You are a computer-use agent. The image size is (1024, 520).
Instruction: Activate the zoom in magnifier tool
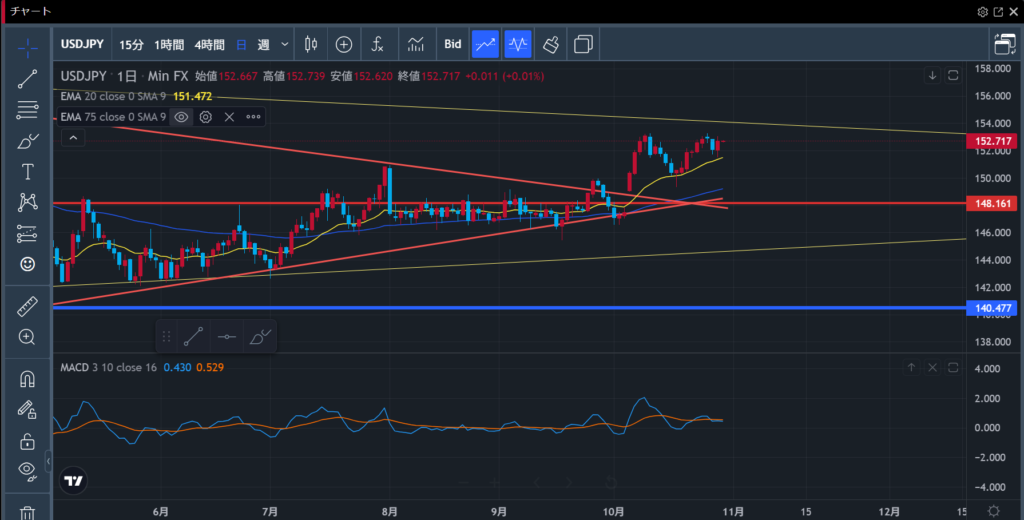tap(27, 337)
